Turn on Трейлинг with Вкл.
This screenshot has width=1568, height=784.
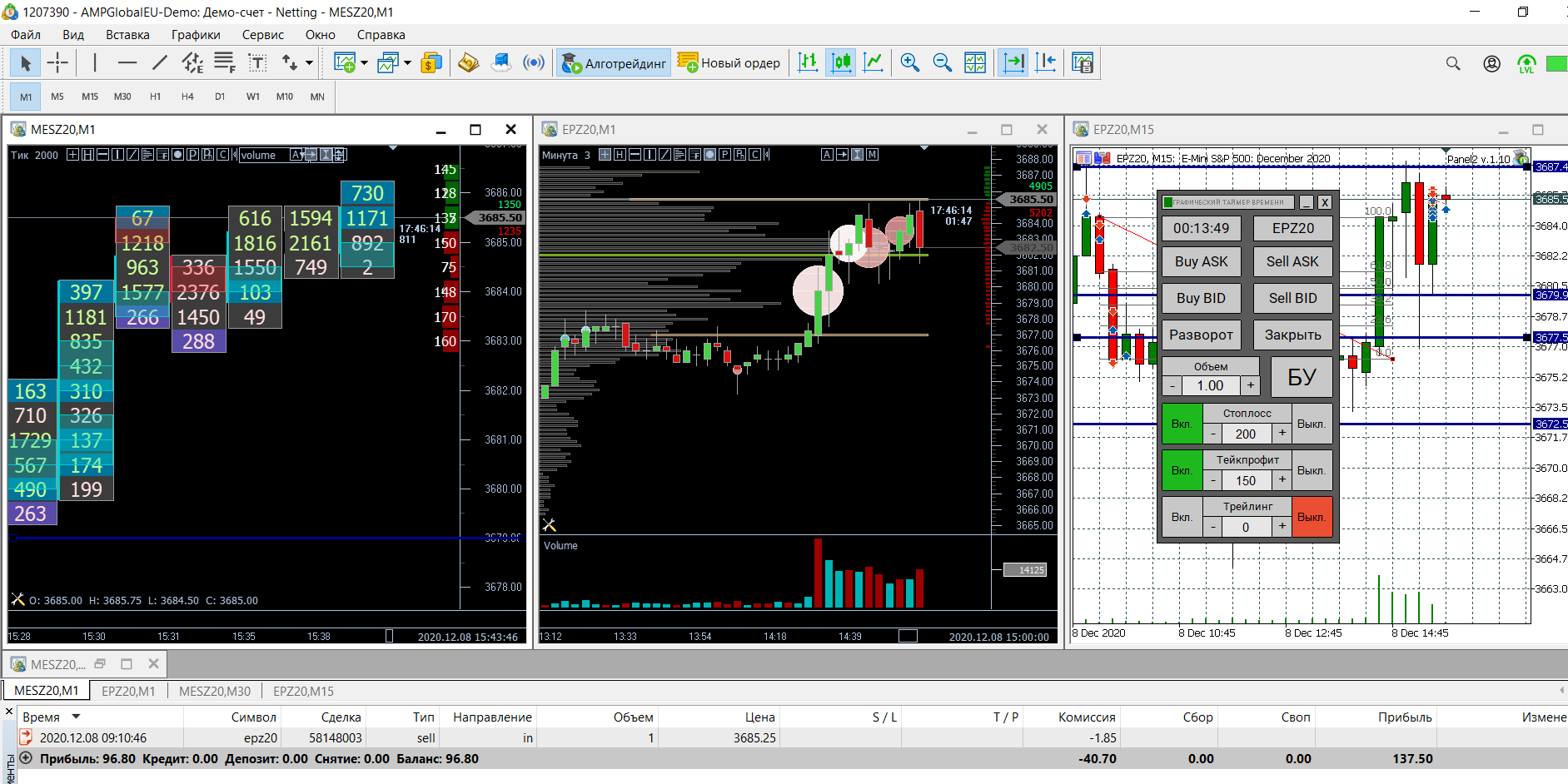(1182, 517)
